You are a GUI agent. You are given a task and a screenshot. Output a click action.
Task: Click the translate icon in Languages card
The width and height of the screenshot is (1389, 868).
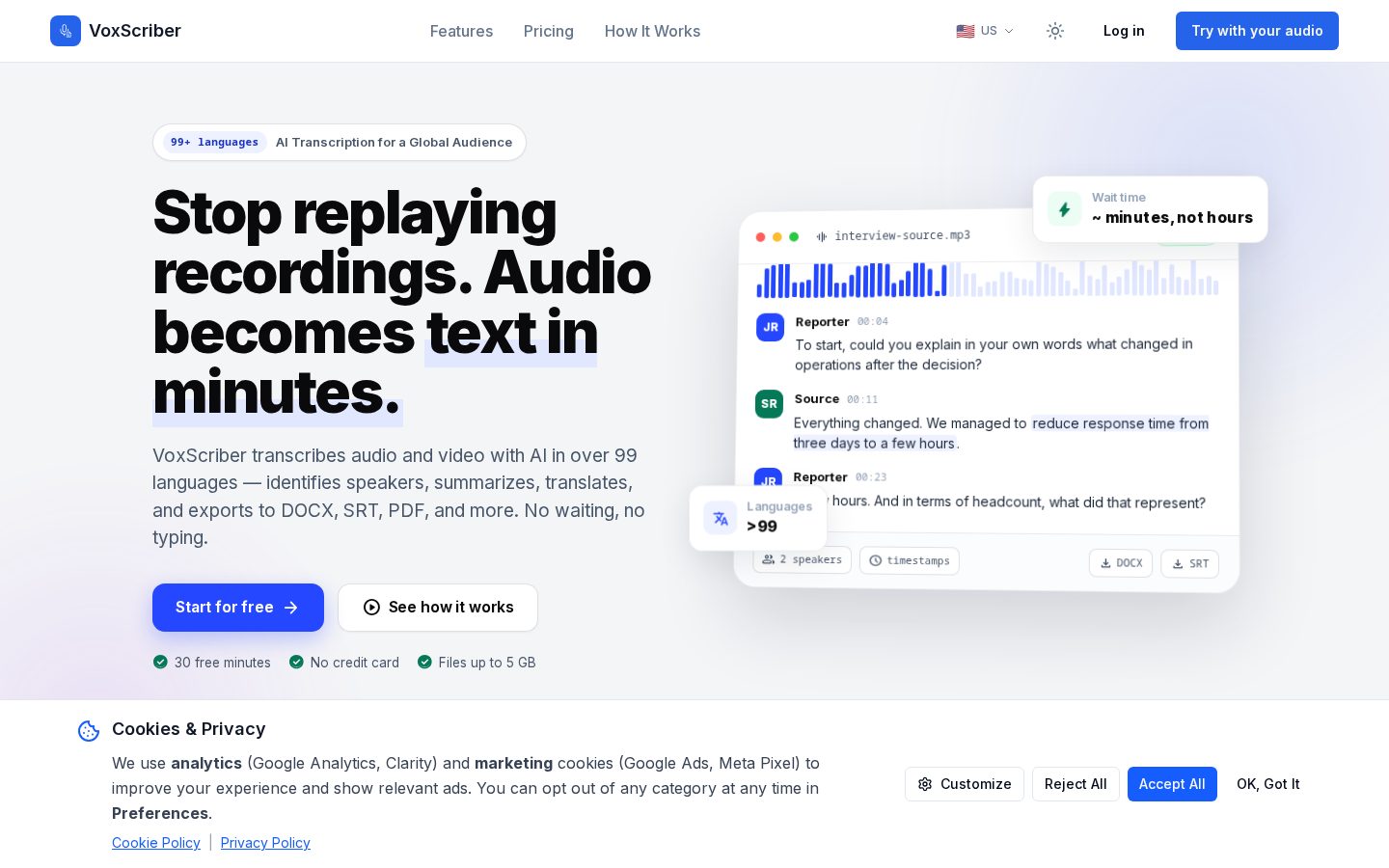(721, 518)
